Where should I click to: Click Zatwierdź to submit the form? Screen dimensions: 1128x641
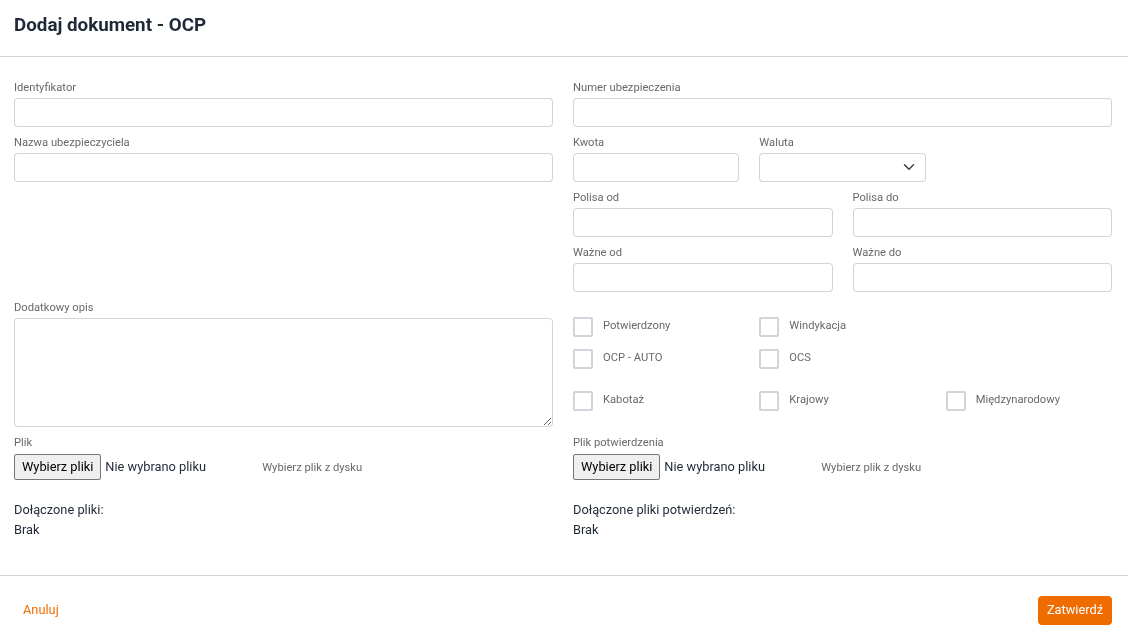1074,610
